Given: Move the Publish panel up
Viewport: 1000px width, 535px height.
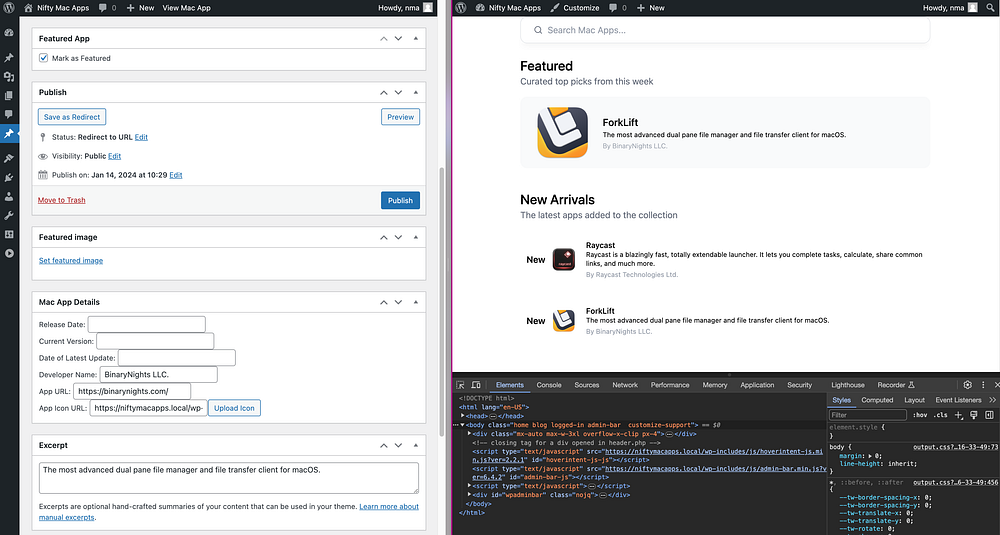Looking at the screenshot, I should [x=384, y=92].
